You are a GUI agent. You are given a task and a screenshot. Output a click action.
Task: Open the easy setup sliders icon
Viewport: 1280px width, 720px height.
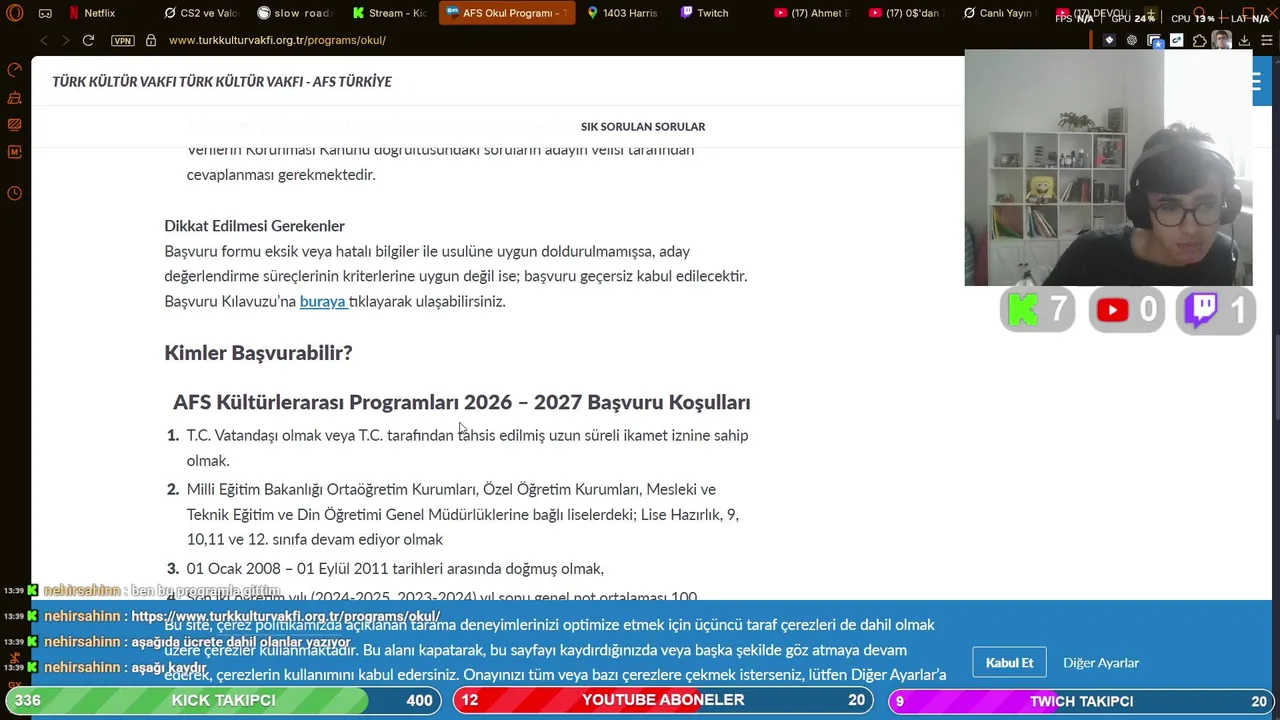[x=1266, y=40]
